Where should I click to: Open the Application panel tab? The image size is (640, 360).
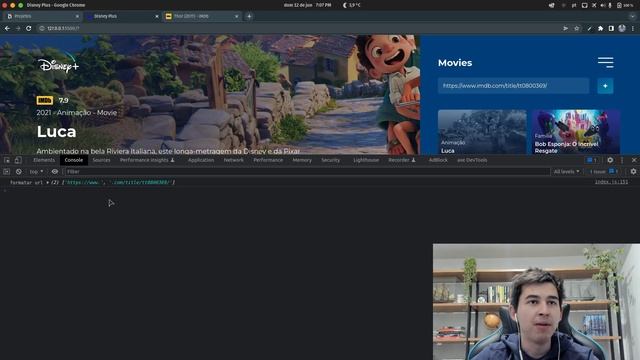[x=201, y=160]
